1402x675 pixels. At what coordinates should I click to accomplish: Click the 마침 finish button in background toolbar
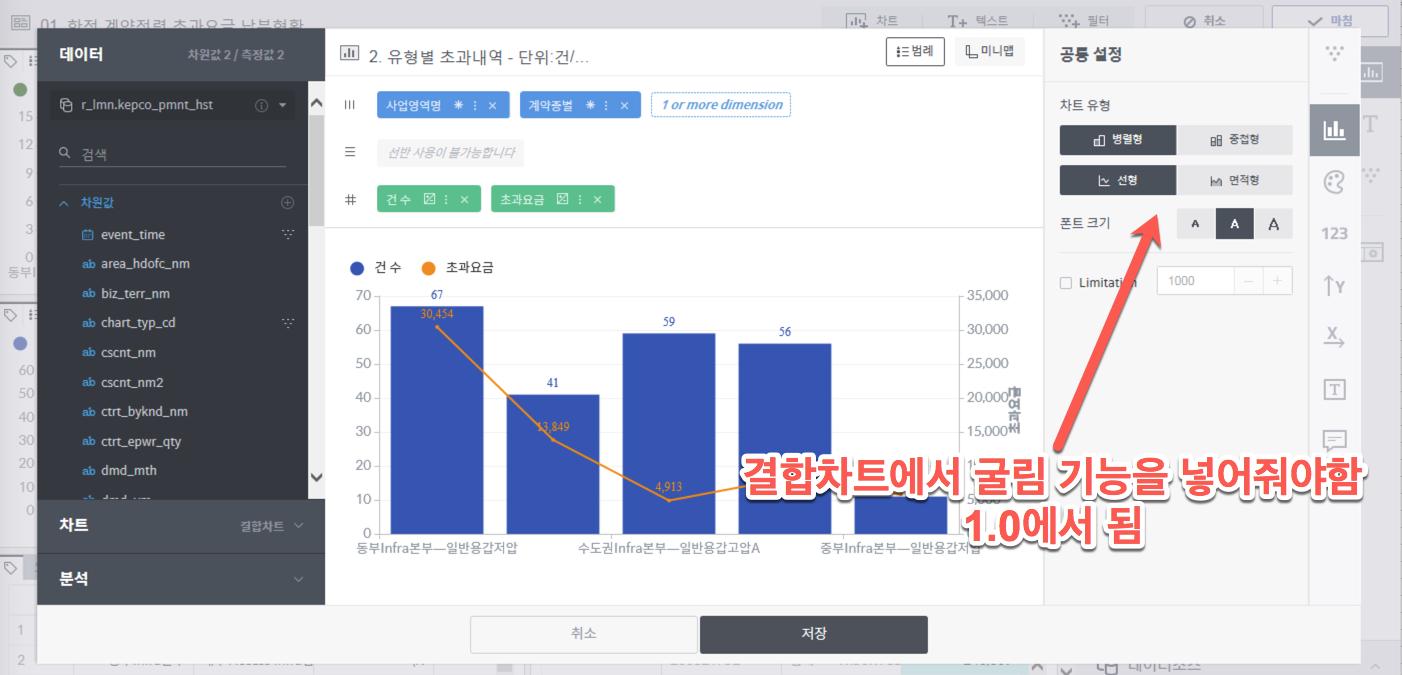[1329, 21]
